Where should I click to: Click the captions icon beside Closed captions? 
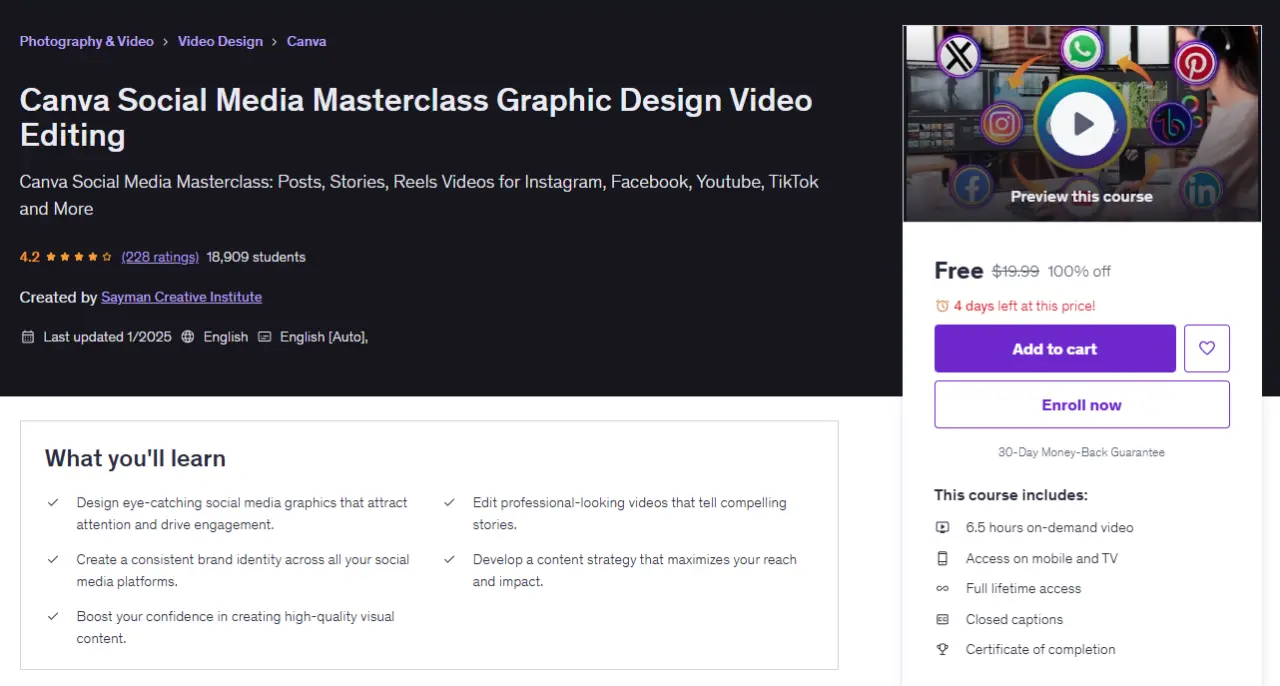pyautogui.click(x=942, y=619)
